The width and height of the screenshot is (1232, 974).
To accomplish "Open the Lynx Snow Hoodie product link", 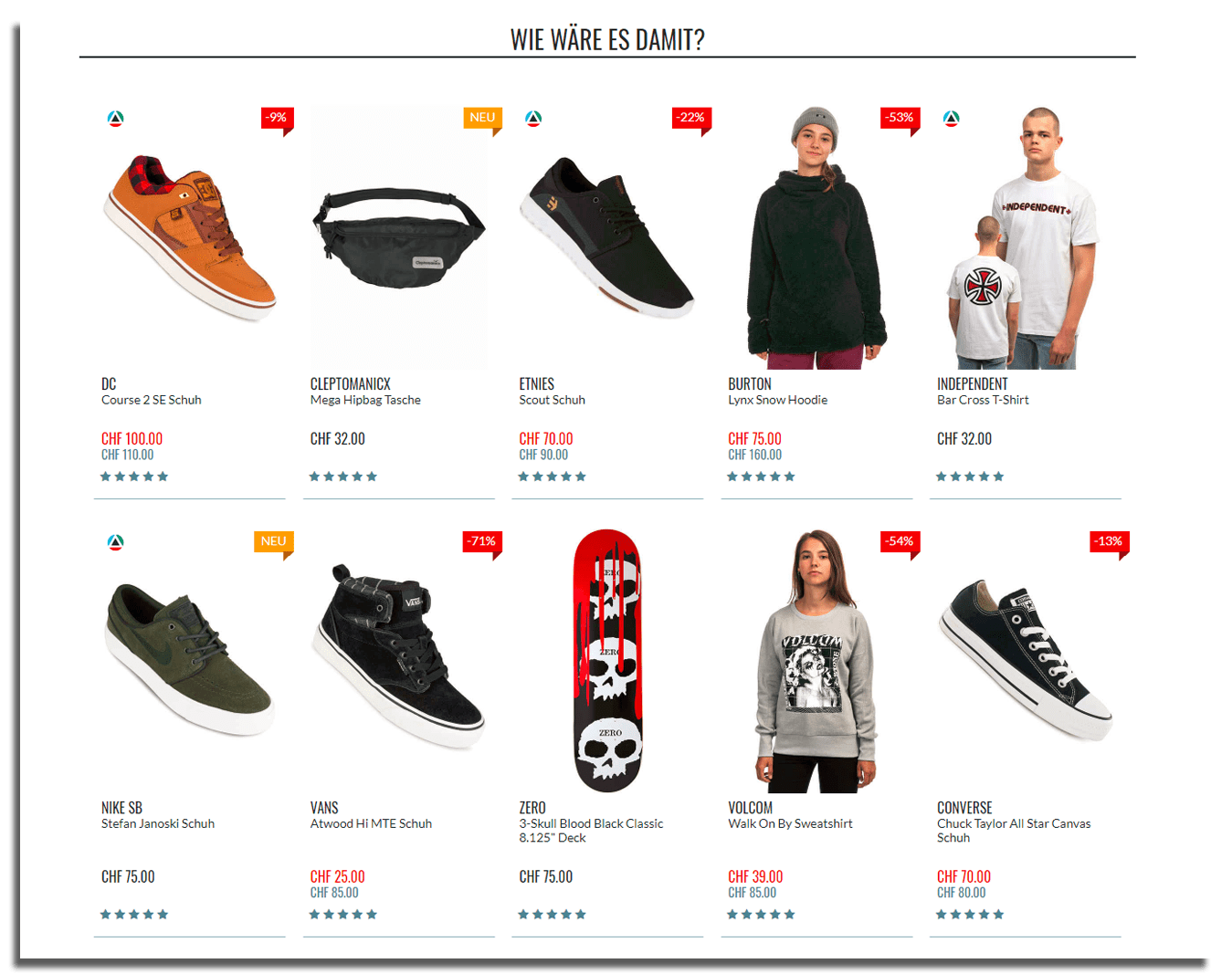I will [x=778, y=400].
